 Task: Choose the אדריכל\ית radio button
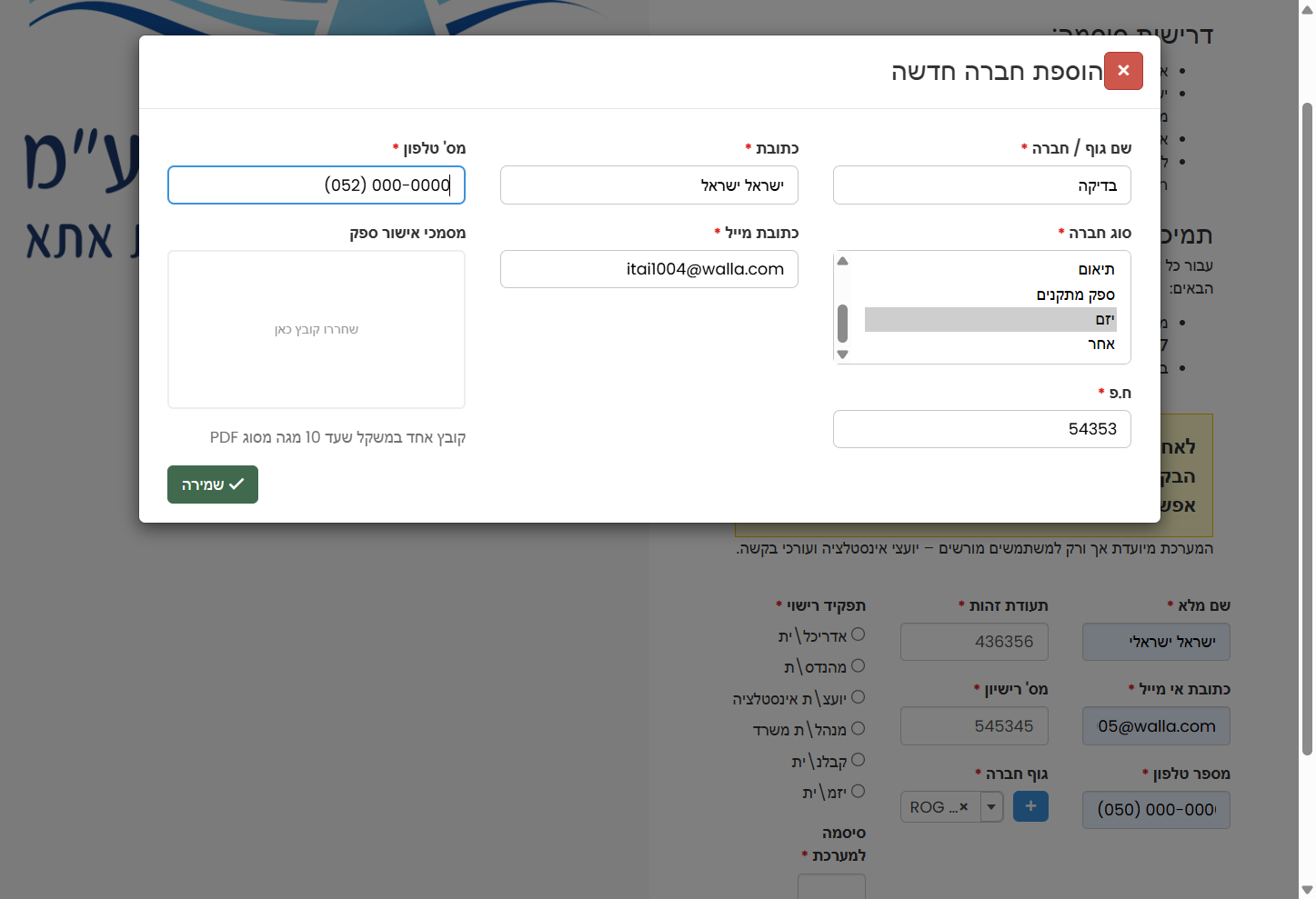pos(858,634)
